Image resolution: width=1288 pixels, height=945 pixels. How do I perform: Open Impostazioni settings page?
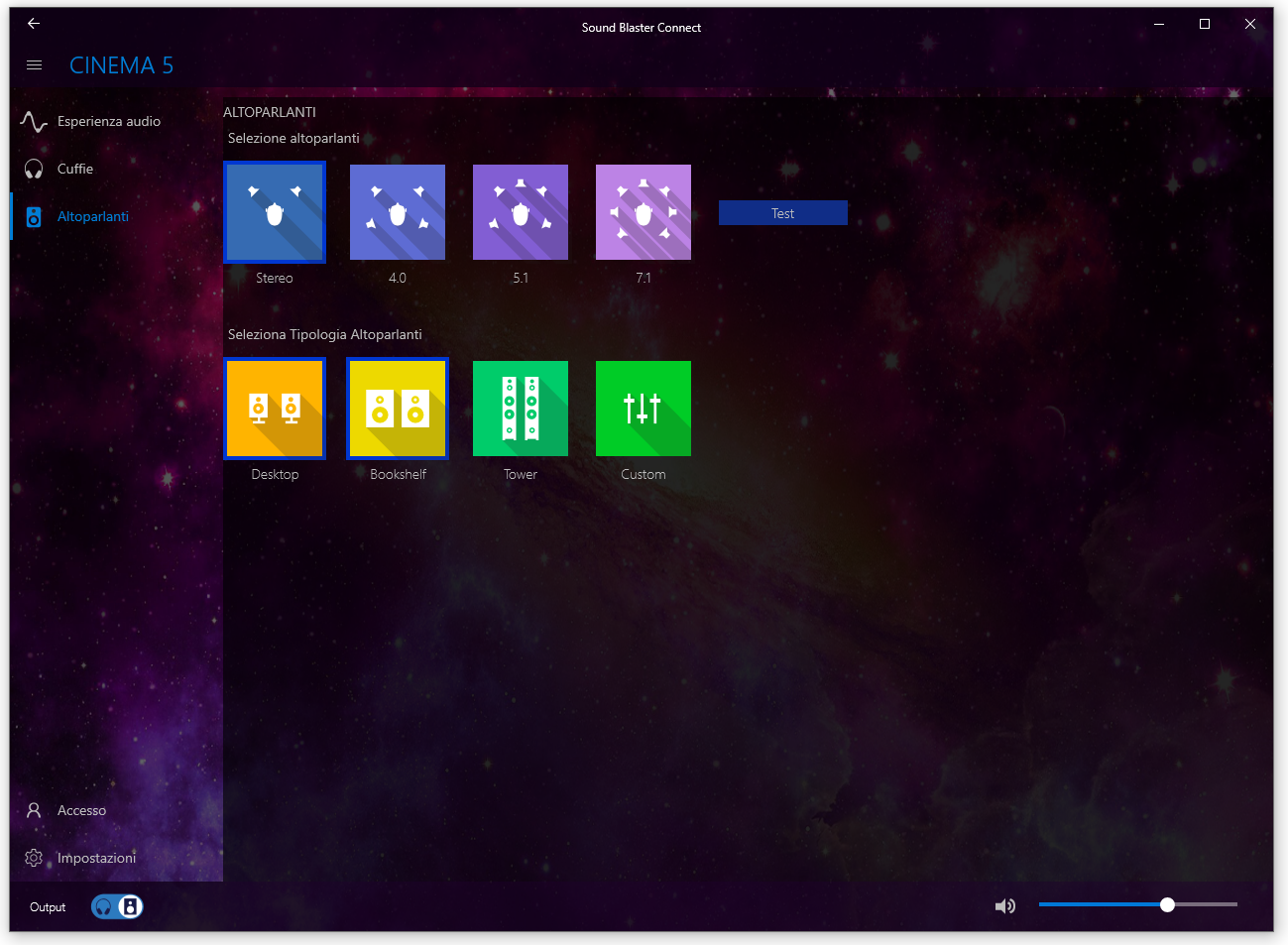point(116,858)
